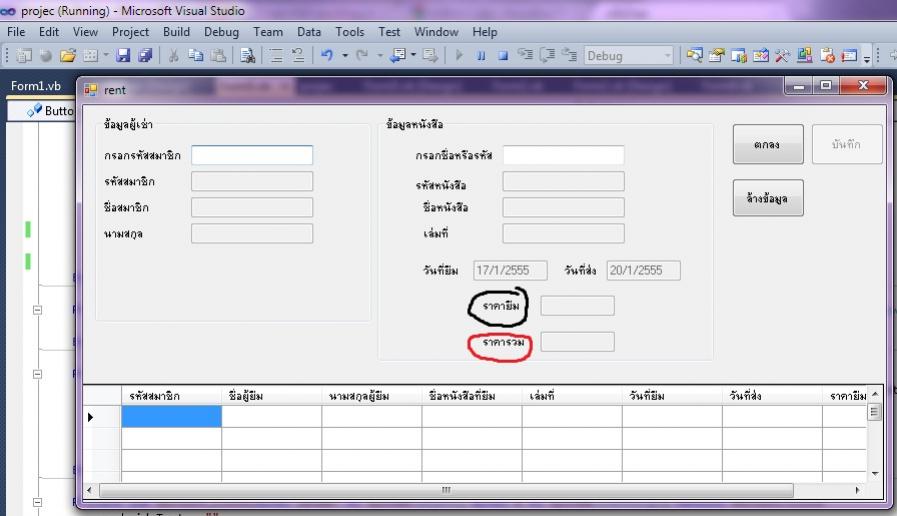The image size is (897, 516).
Task: Select the highlighted first grid cell
Action: (172, 416)
